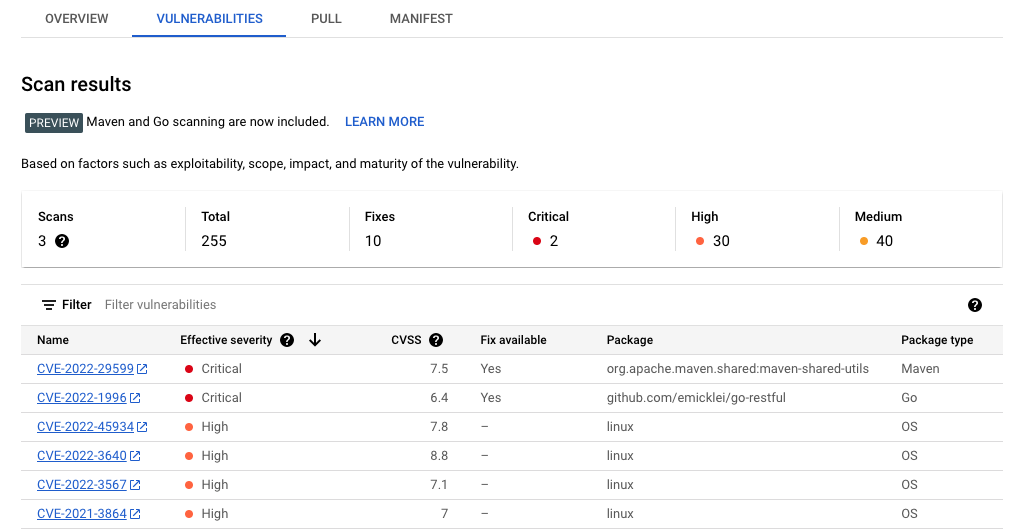Select the Vulnerabilities tab
This screenshot has height=531, width=1023.
209,19
